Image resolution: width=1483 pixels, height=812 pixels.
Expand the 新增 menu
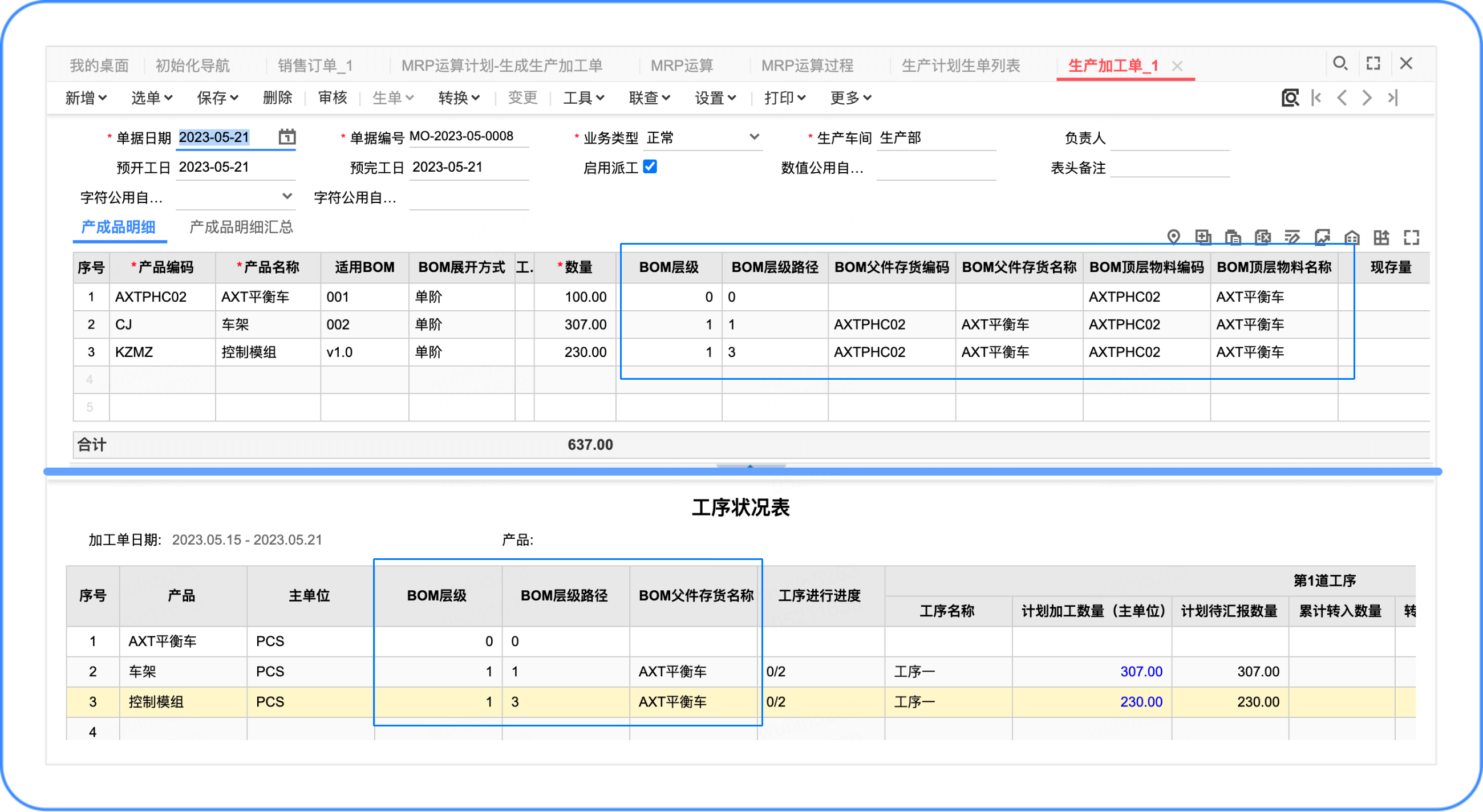click(85, 98)
